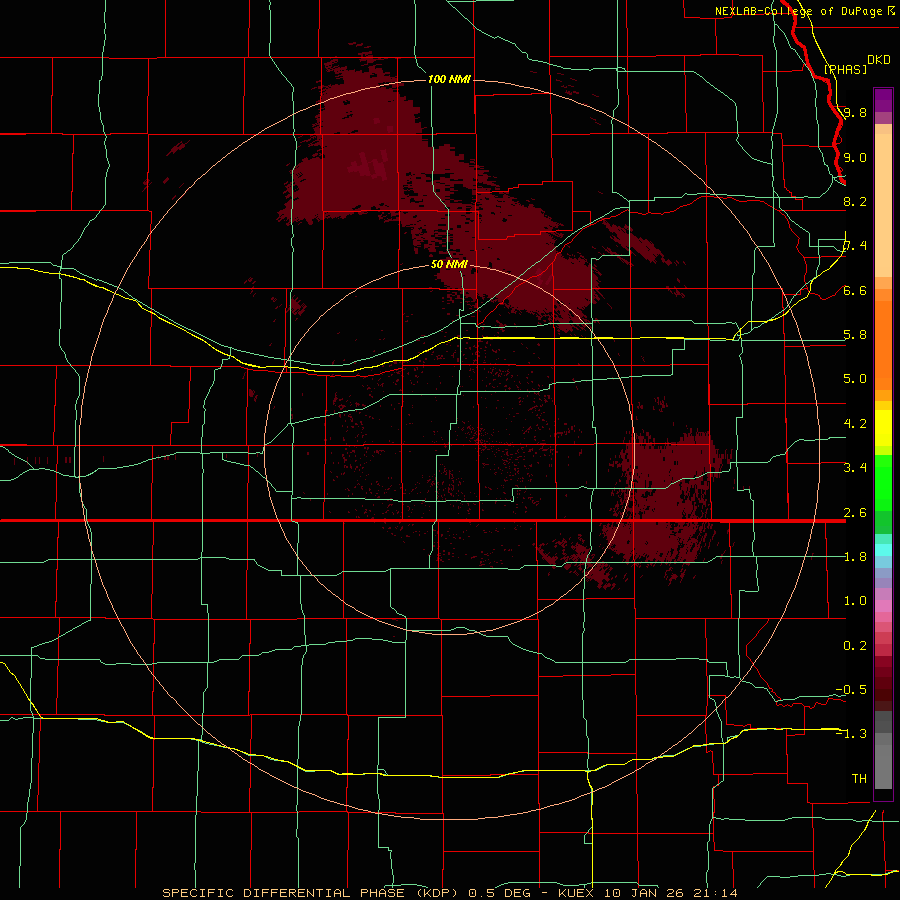The image size is (900, 900).
Task: Click the [PHAS] units label
Action: 845,70
